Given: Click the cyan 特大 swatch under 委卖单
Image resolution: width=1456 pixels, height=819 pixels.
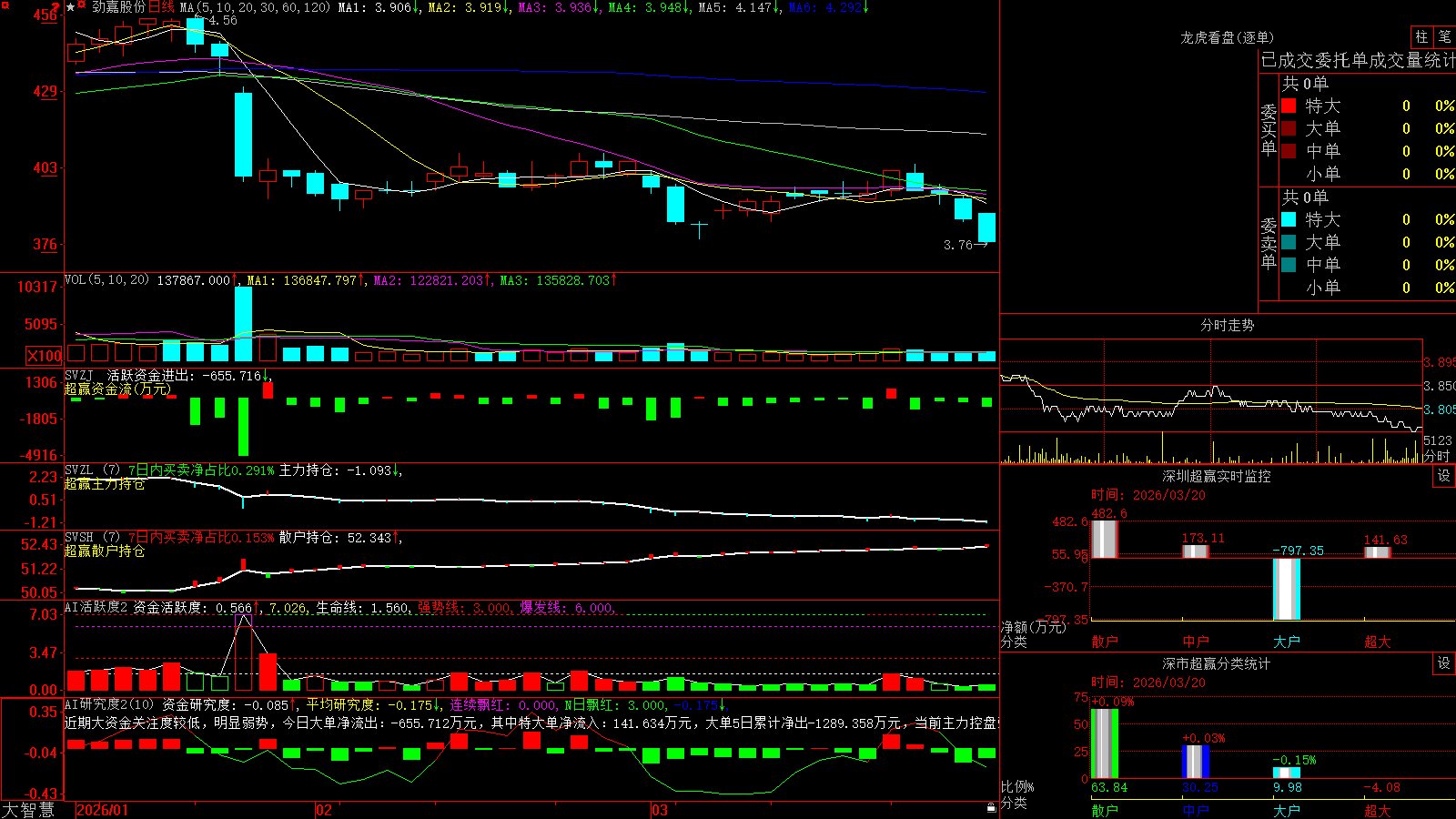Looking at the screenshot, I should [x=1289, y=219].
